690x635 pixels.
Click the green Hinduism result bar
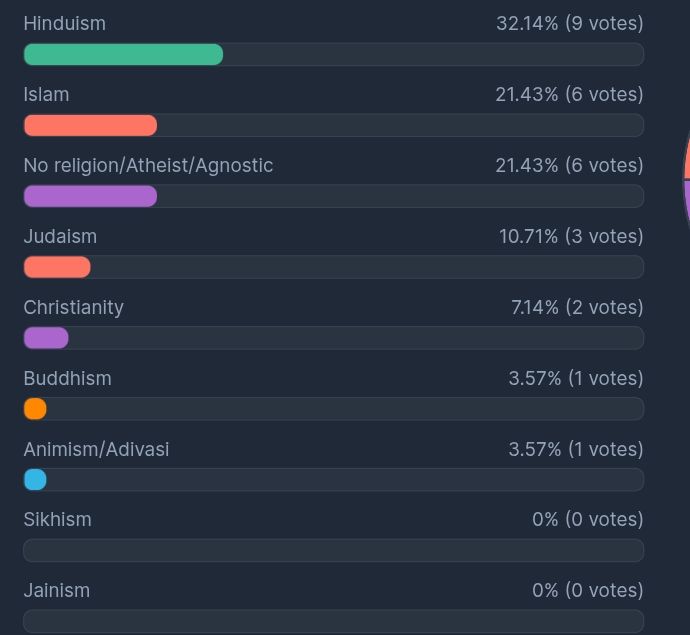click(123, 55)
